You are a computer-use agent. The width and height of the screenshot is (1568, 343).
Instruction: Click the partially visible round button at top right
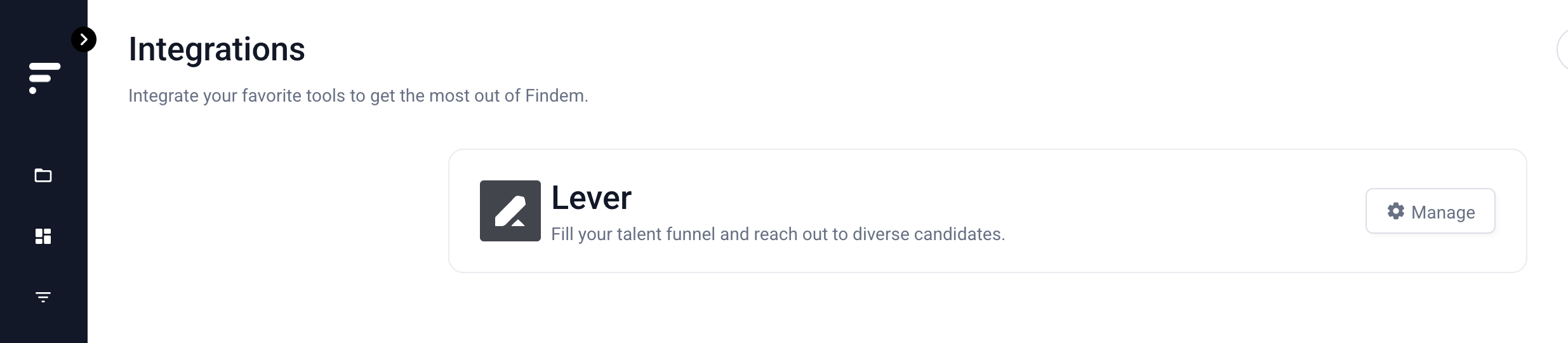pos(1563,49)
